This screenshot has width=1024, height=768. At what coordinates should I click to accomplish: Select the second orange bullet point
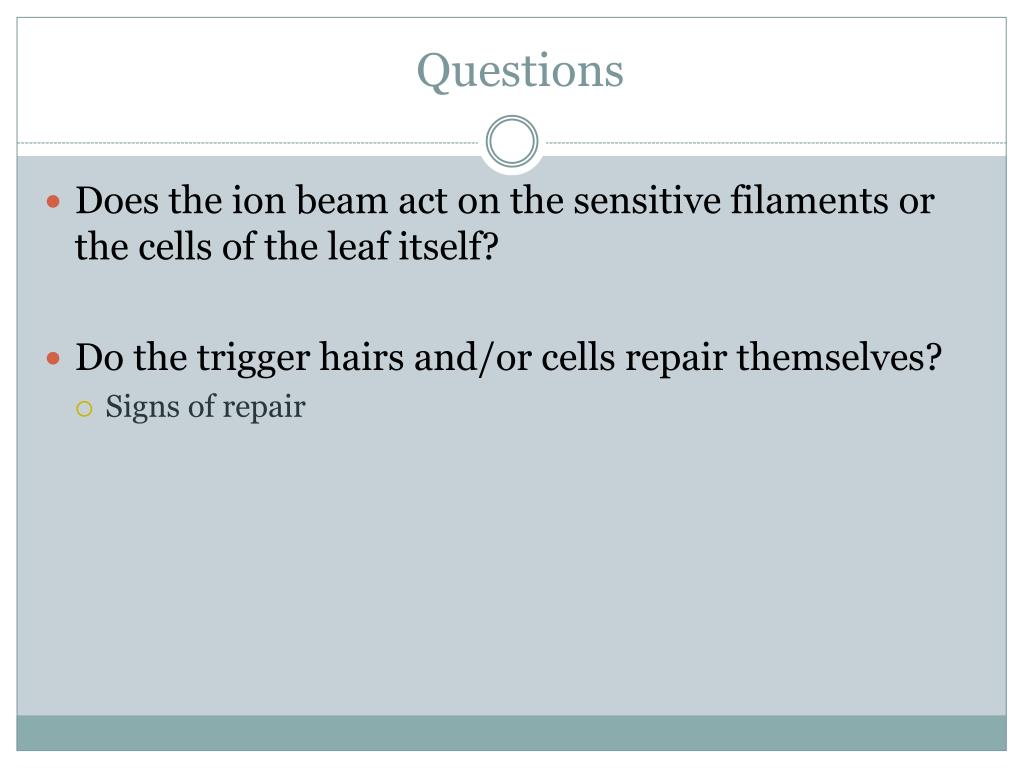(x=54, y=358)
